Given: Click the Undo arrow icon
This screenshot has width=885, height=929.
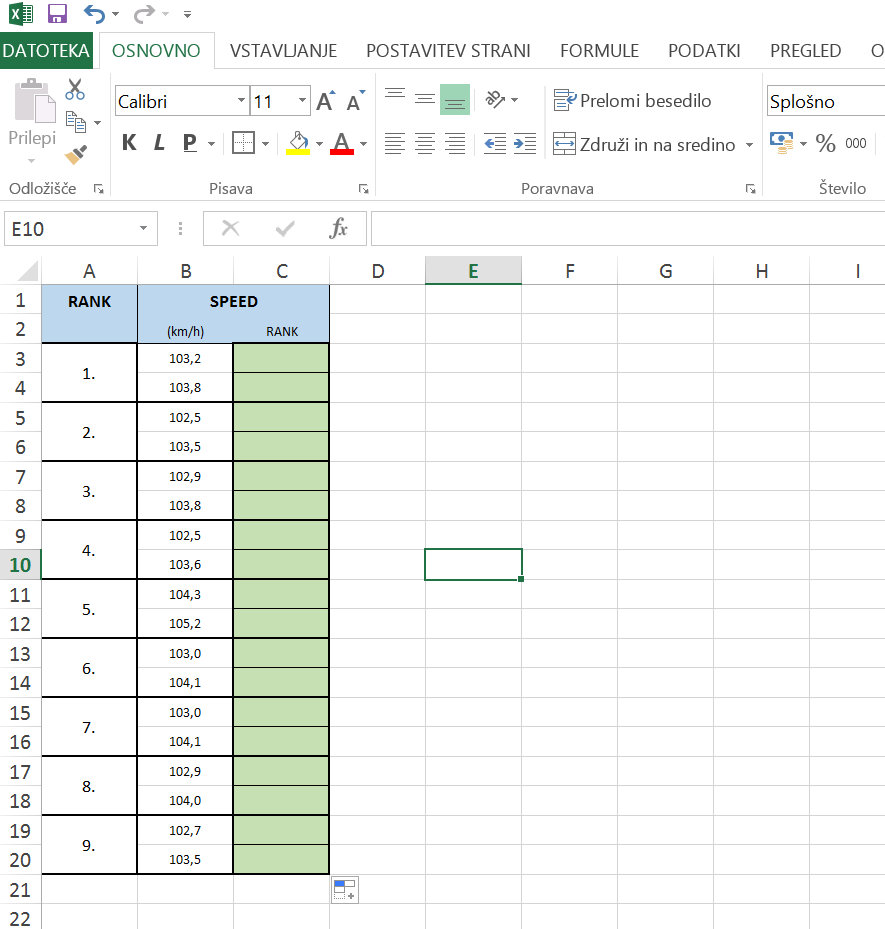Looking at the screenshot, I should coord(94,14).
